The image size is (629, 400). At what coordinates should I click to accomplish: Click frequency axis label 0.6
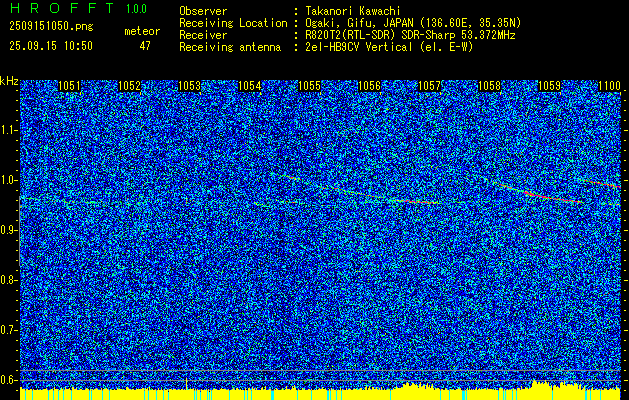click(x=8, y=380)
